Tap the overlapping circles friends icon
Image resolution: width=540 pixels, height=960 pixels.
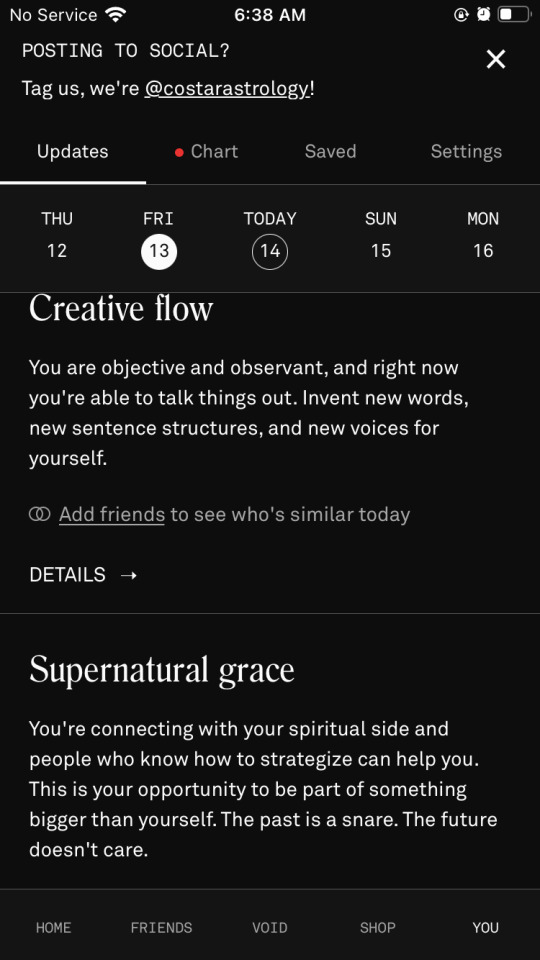coord(40,514)
